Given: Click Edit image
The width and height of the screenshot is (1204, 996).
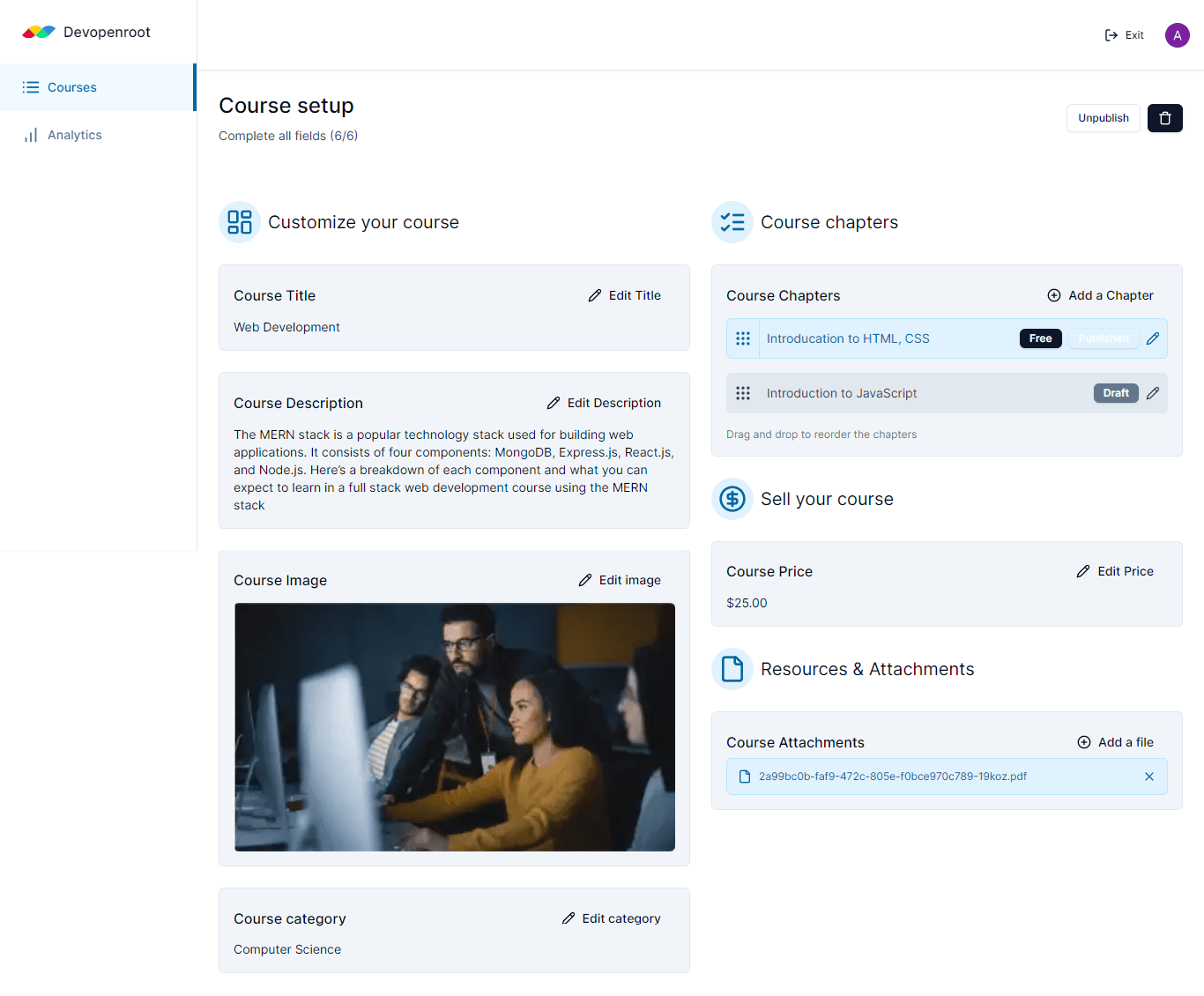Looking at the screenshot, I should pyautogui.click(x=620, y=580).
